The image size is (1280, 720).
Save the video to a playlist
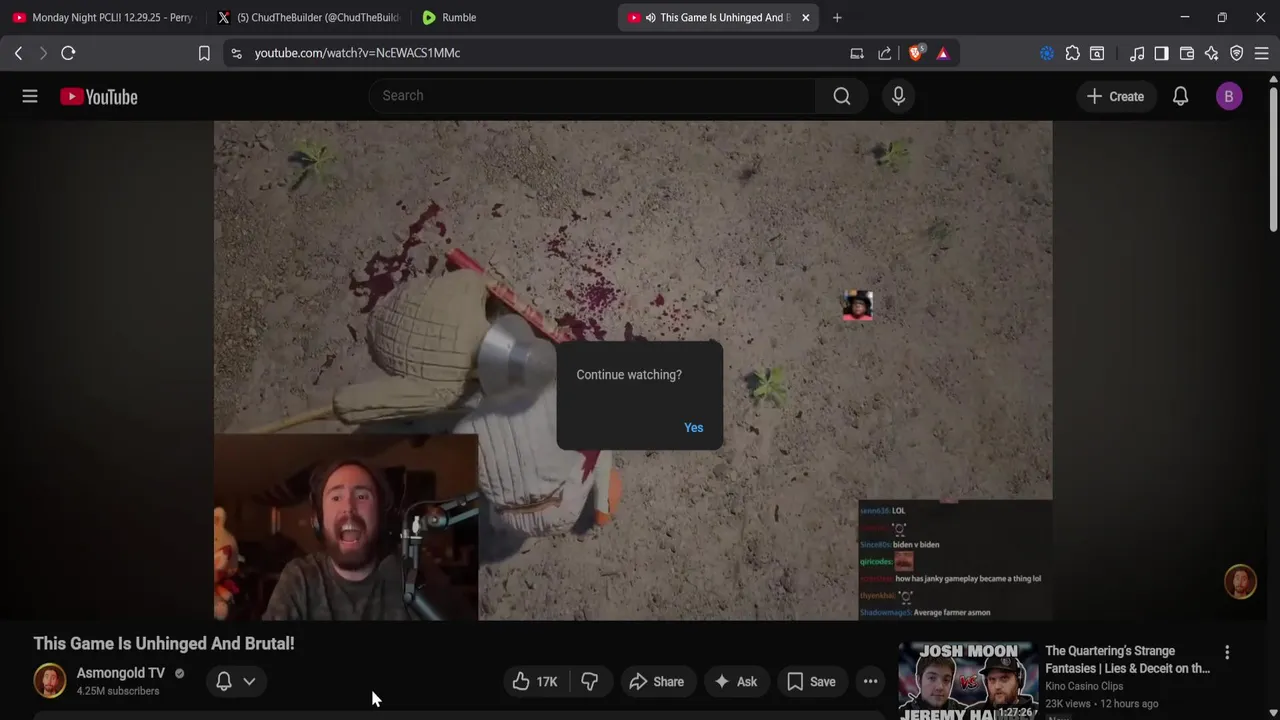pyautogui.click(x=811, y=682)
